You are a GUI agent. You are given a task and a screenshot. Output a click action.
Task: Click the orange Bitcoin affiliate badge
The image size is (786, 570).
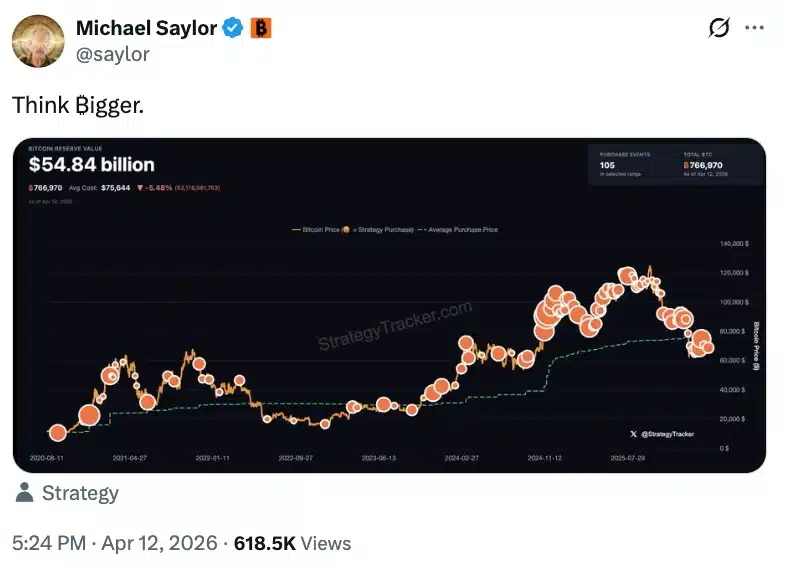[261, 28]
